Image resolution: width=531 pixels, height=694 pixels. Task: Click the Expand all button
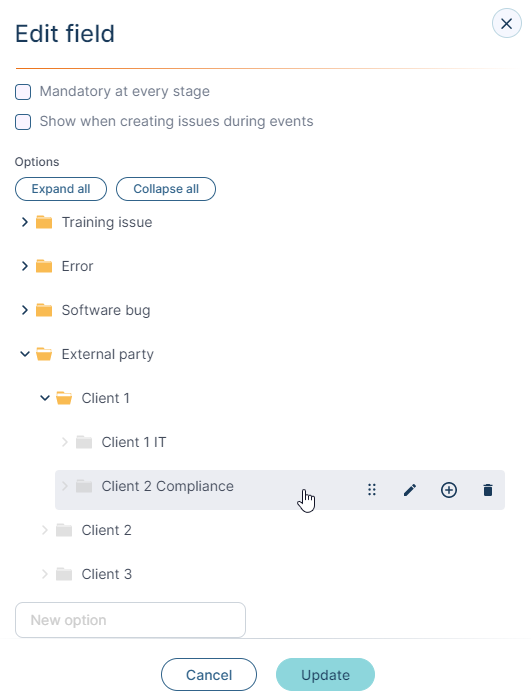click(61, 189)
